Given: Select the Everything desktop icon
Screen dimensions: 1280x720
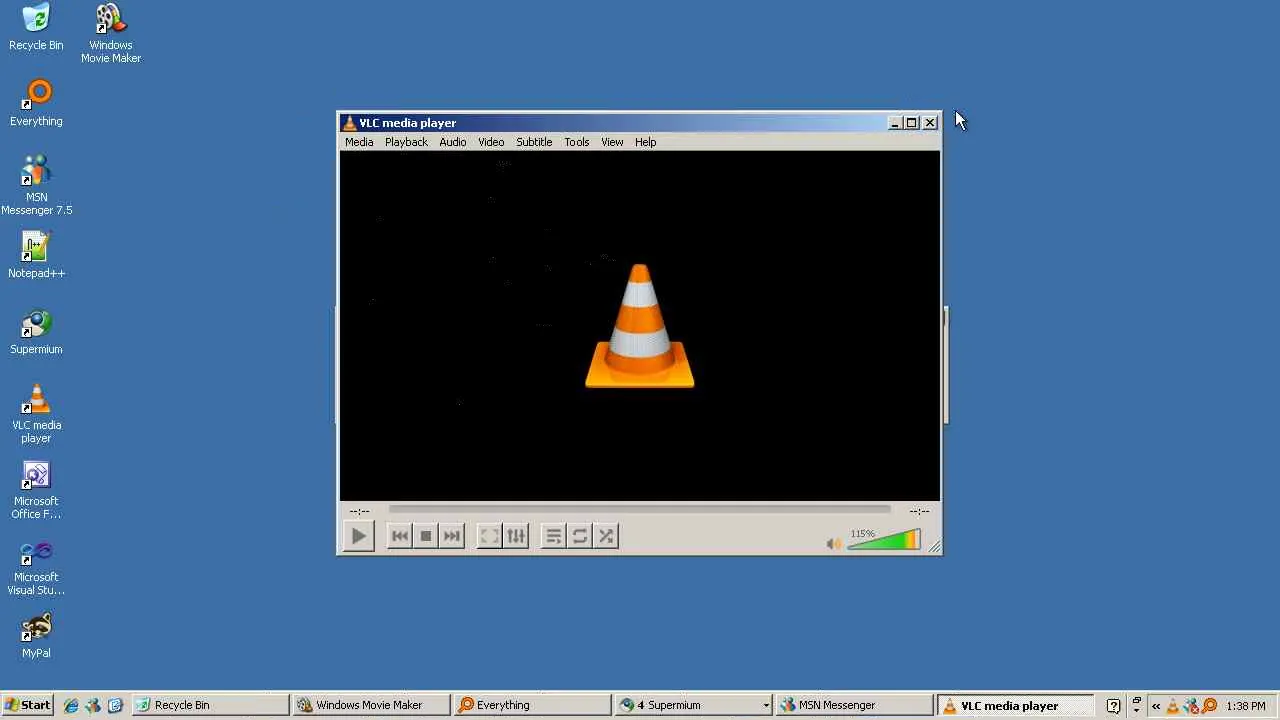Looking at the screenshot, I should [36, 104].
